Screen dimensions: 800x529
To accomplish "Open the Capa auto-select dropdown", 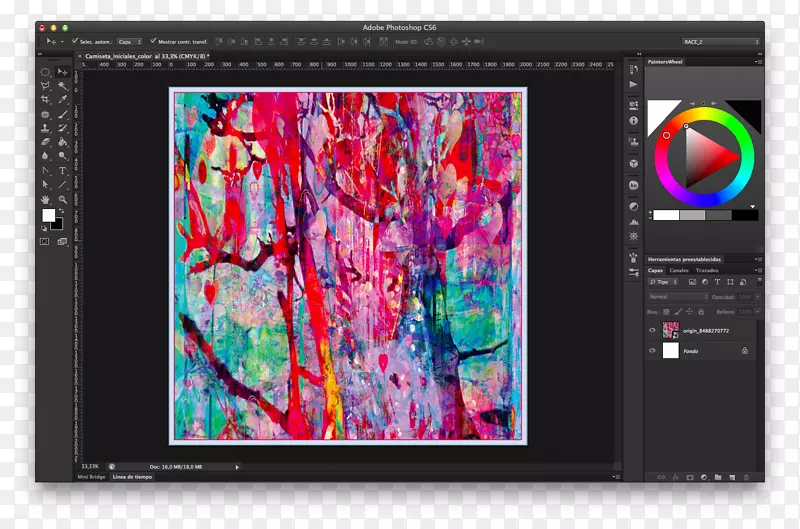I will pos(129,42).
